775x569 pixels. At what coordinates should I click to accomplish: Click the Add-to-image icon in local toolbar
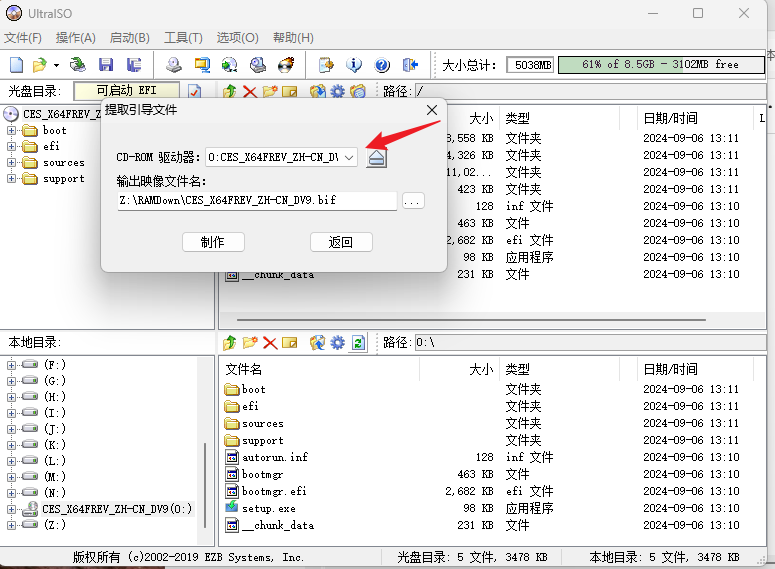[x=317, y=342]
